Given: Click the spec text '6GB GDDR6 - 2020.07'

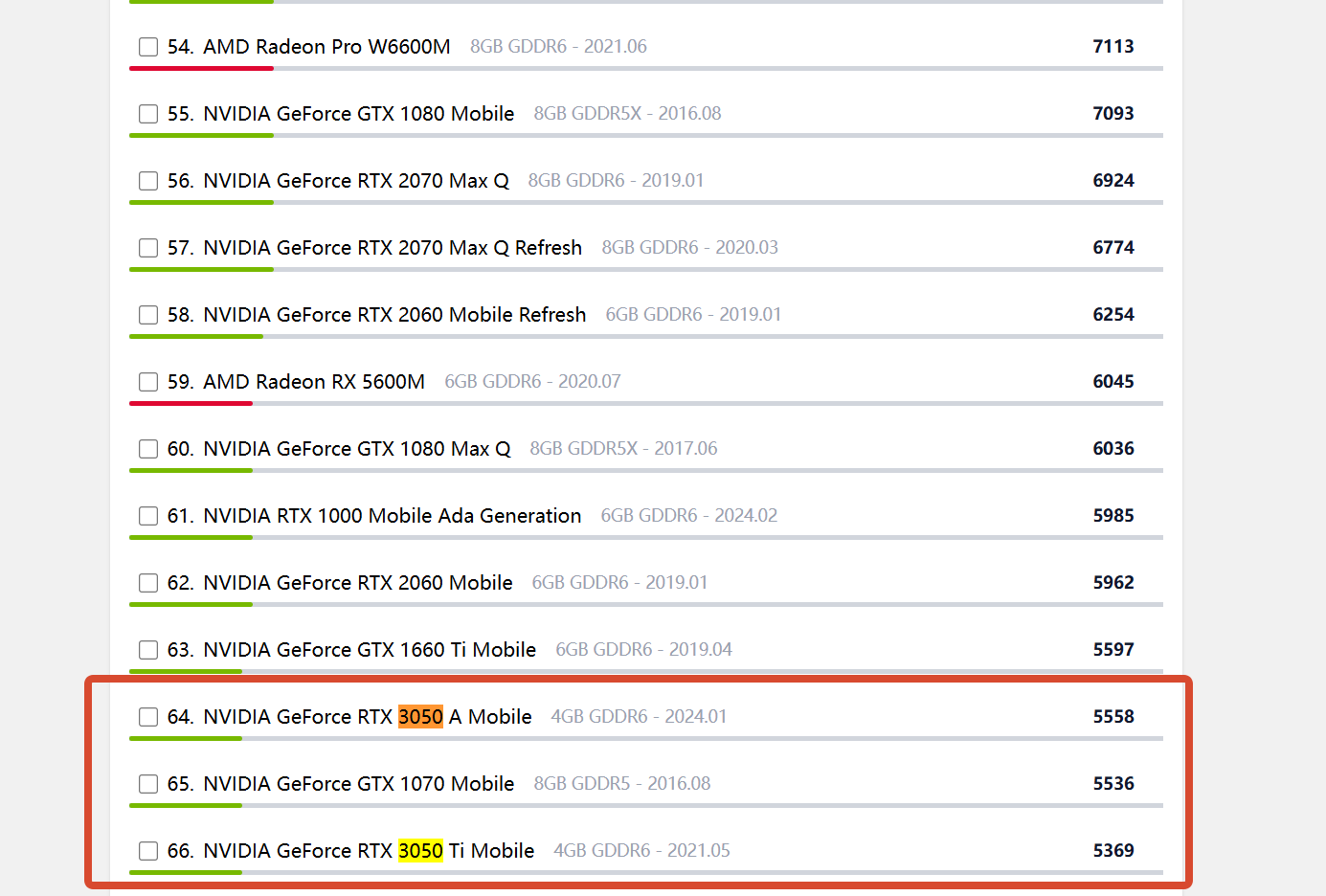Looking at the screenshot, I should (x=532, y=382).
